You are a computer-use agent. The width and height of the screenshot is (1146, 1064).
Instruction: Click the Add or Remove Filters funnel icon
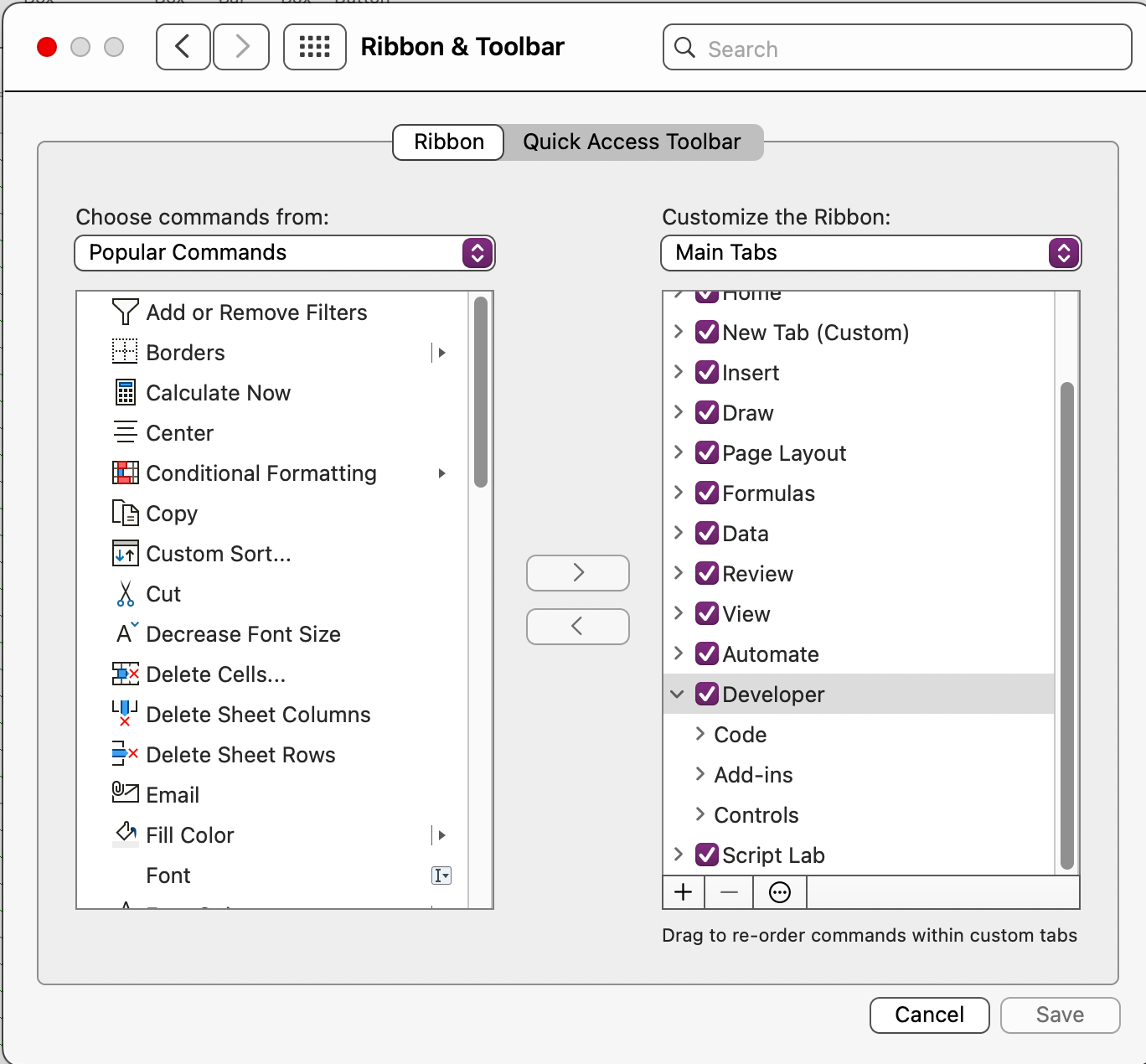pyautogui.click(x=125, y=312)
